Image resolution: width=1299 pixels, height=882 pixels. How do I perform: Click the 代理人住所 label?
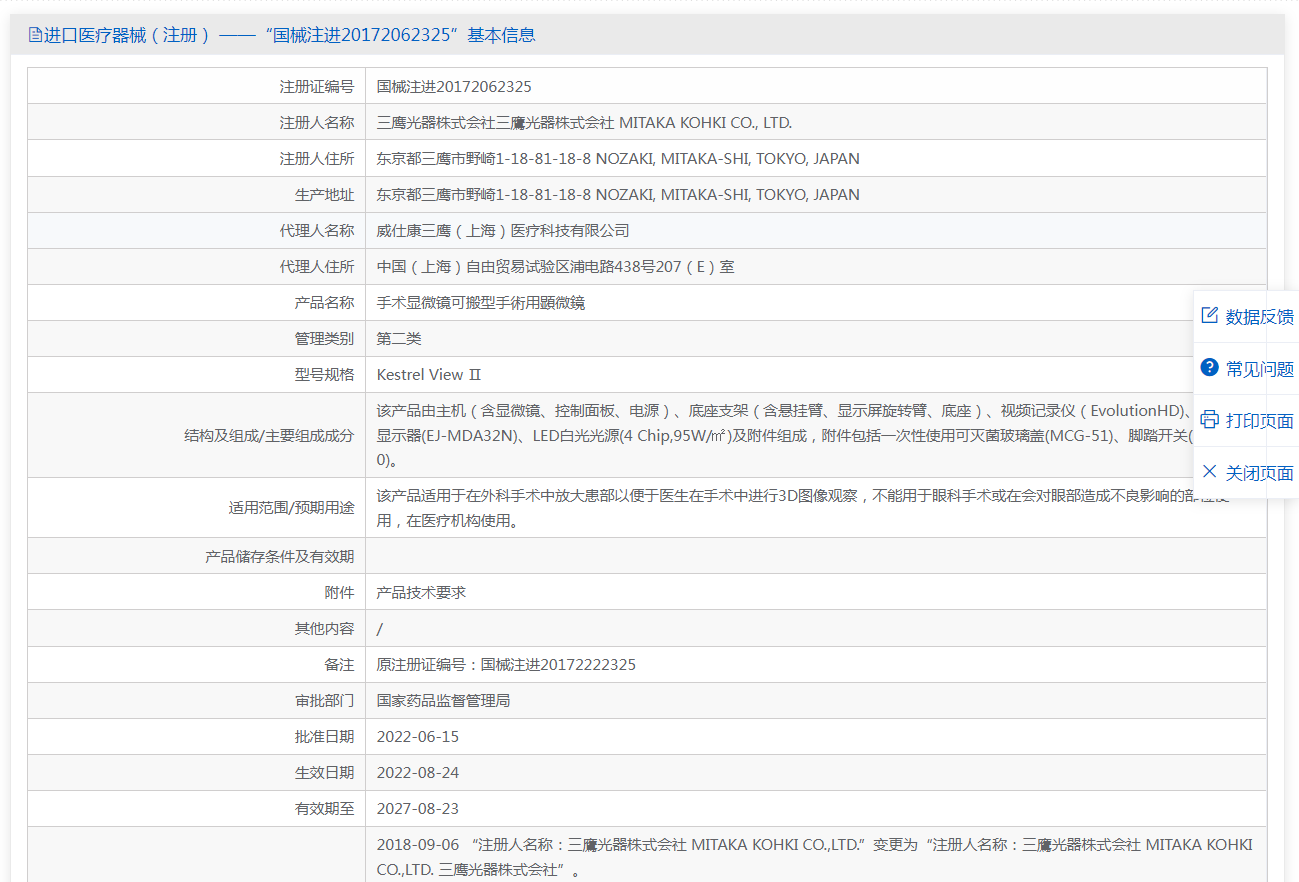pos(317,267)
